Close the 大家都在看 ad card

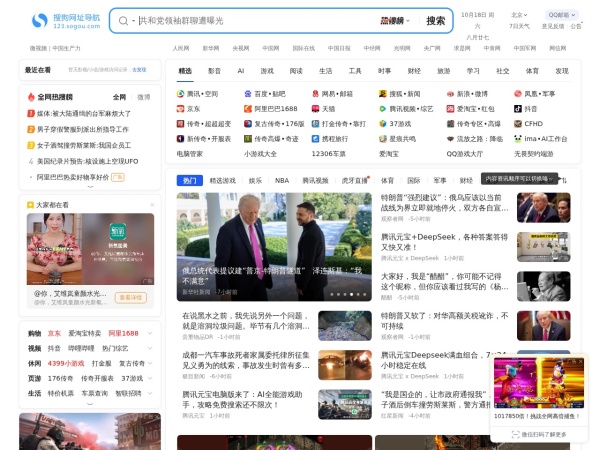[x=152, y=205]
